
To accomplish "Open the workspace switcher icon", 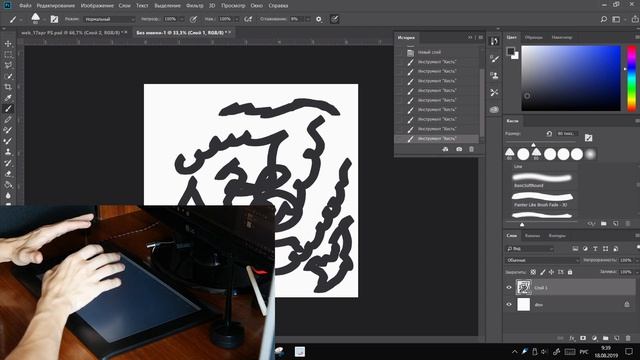I will [616, 19].
